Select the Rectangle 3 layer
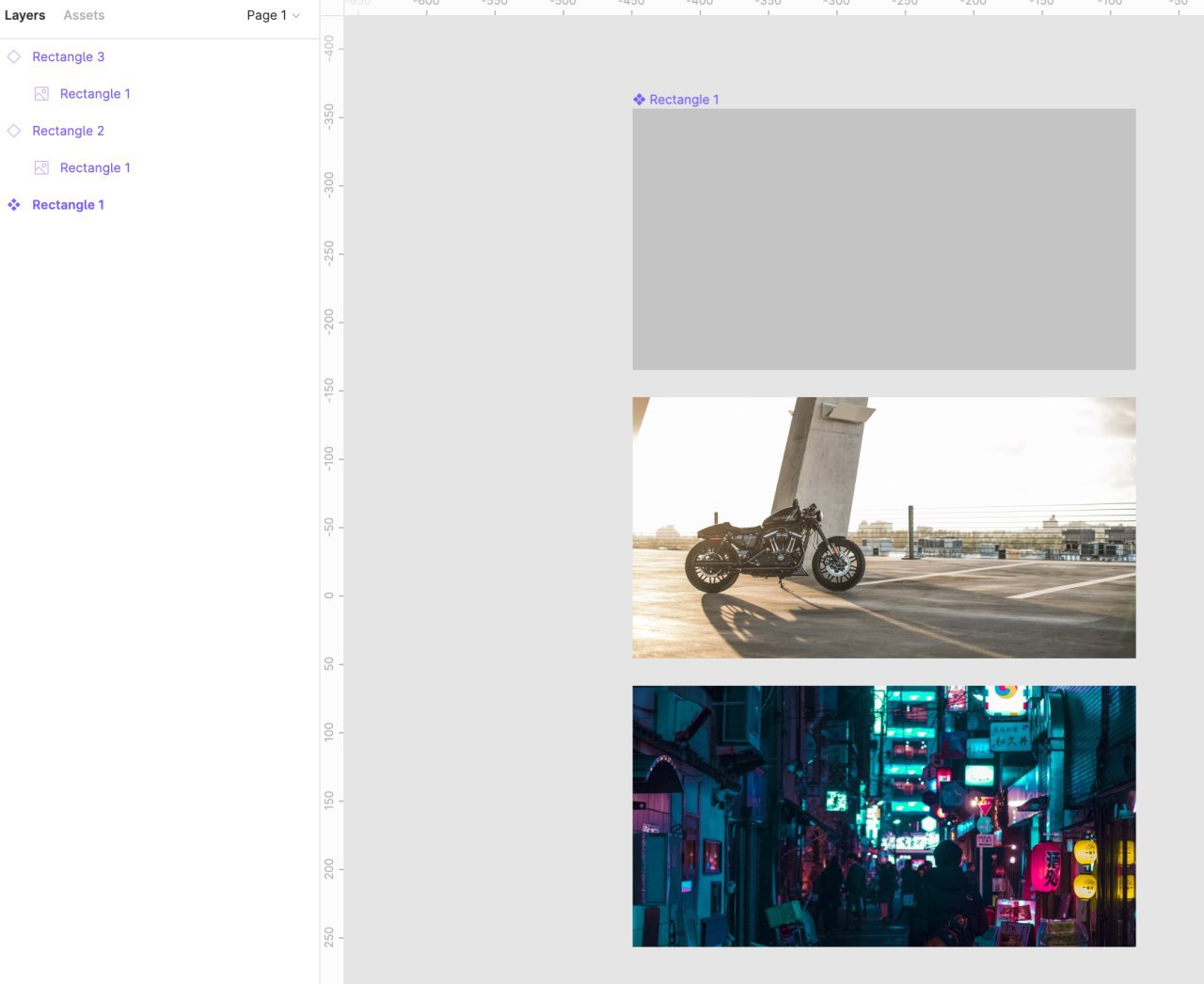The height and width of the screenshot is (984, 1204). click(68, 56)
